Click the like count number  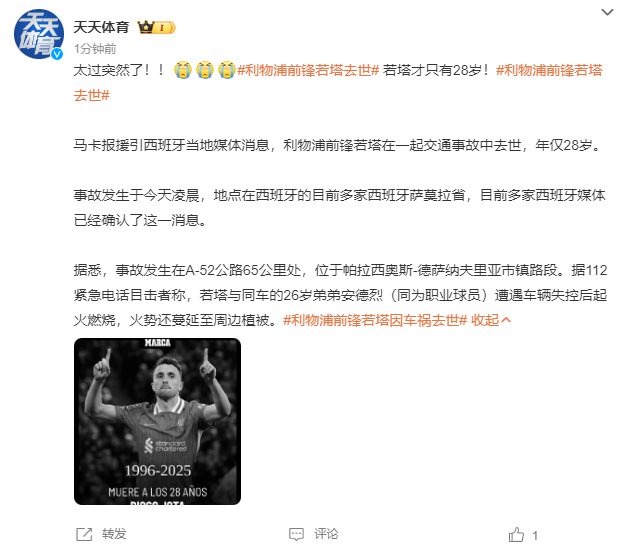[535, 535]
